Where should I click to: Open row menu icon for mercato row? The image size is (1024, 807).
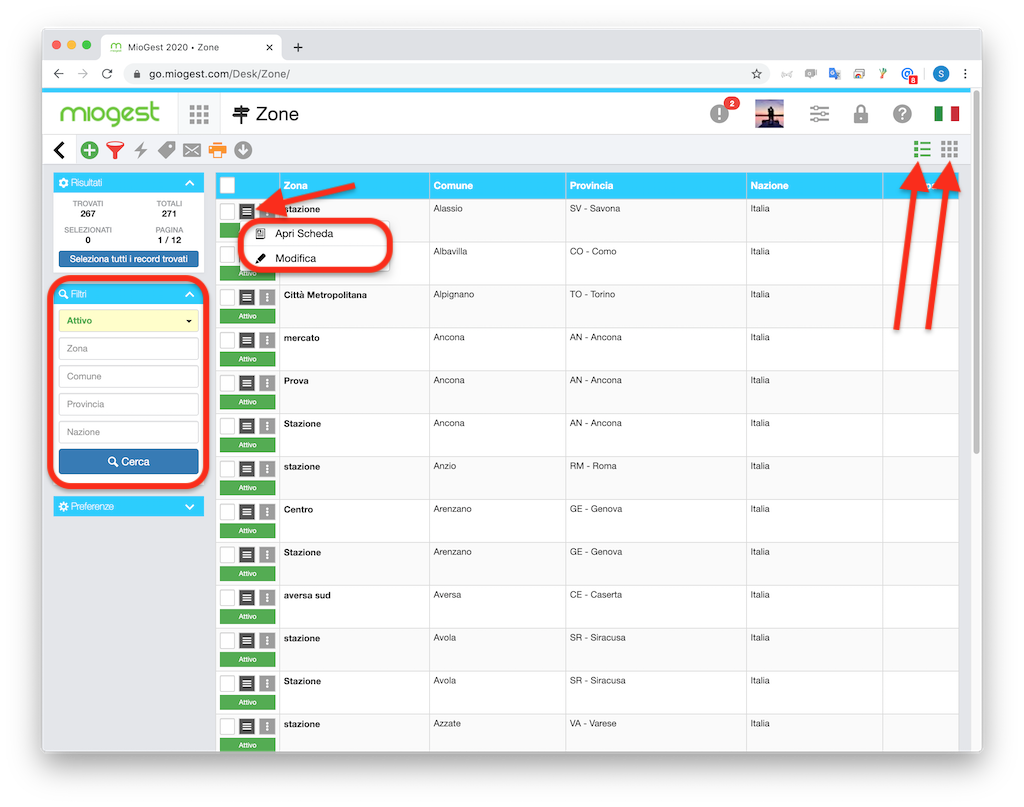(247, 340)
